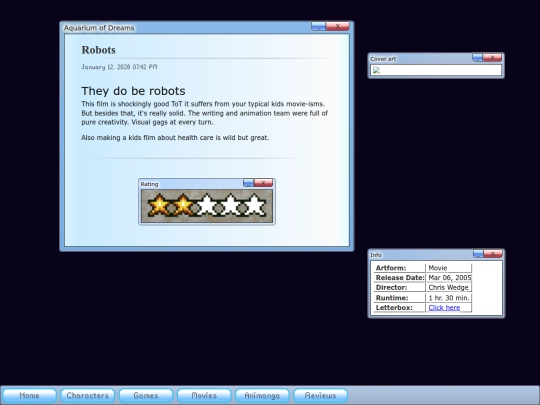The width and height of the screenshot is (540, 405).
Task: Select the 'Mar 06, 2005' release date cell
Action: pos(448,278)
